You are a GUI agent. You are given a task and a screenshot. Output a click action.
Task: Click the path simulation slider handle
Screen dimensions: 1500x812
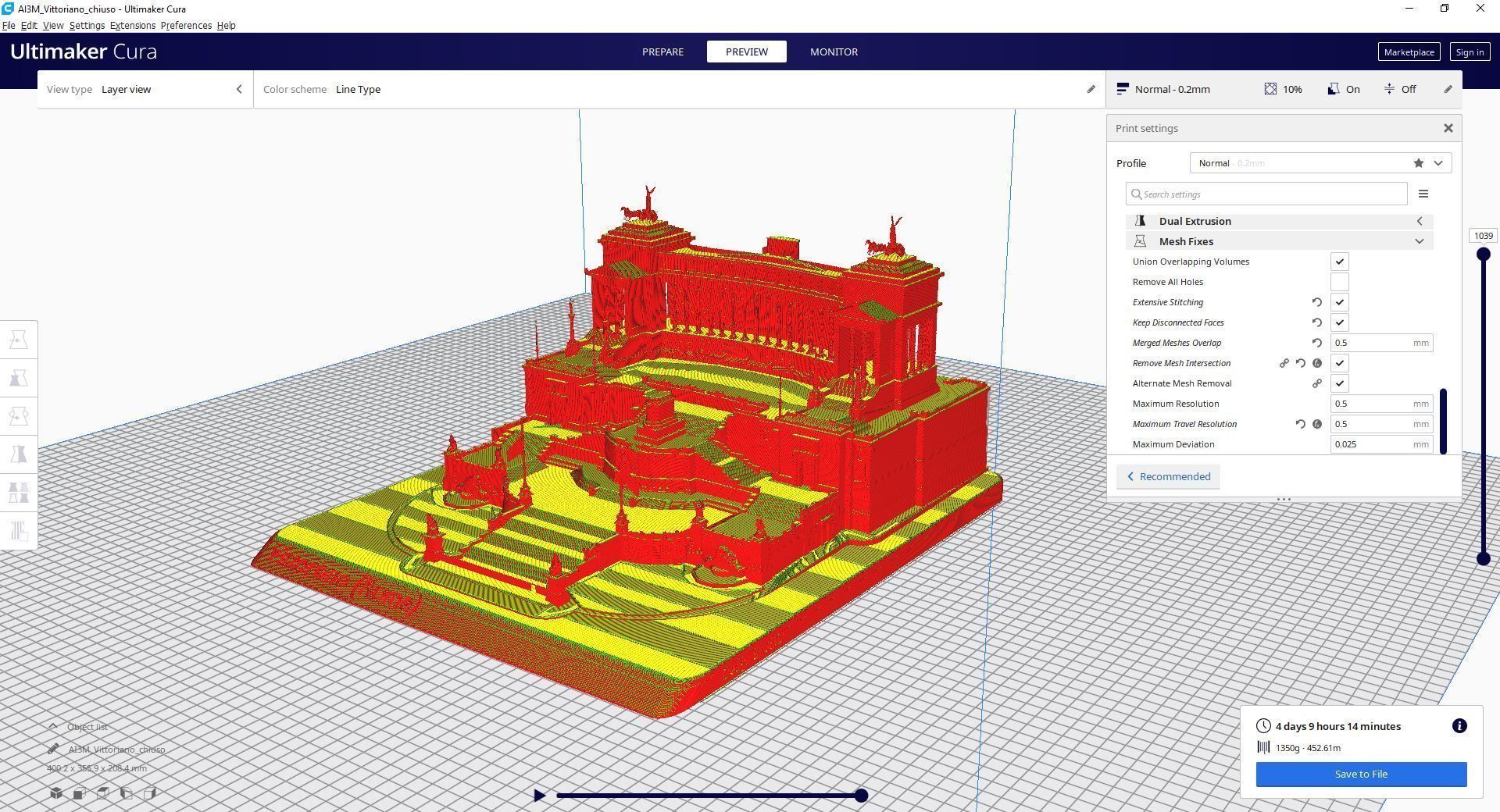[861, 796]
